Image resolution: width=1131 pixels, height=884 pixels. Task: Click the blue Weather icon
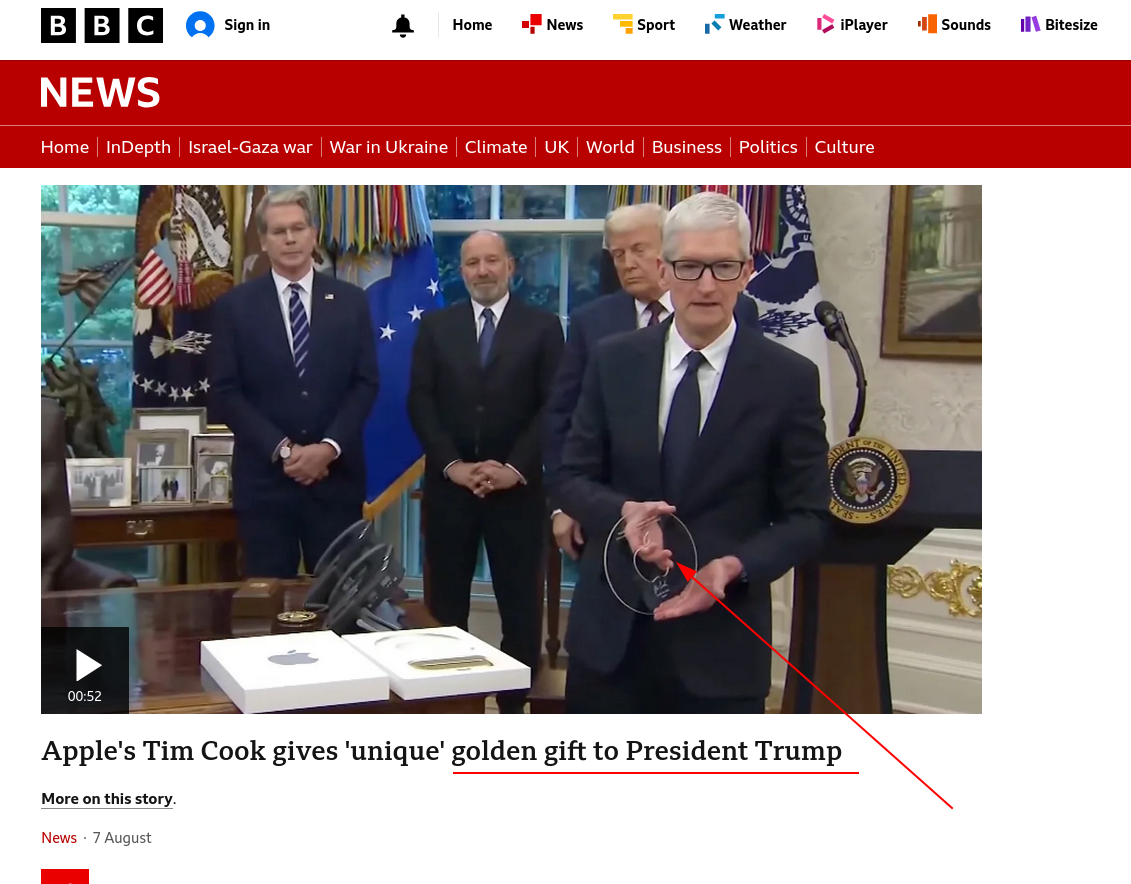coord(714,25)
